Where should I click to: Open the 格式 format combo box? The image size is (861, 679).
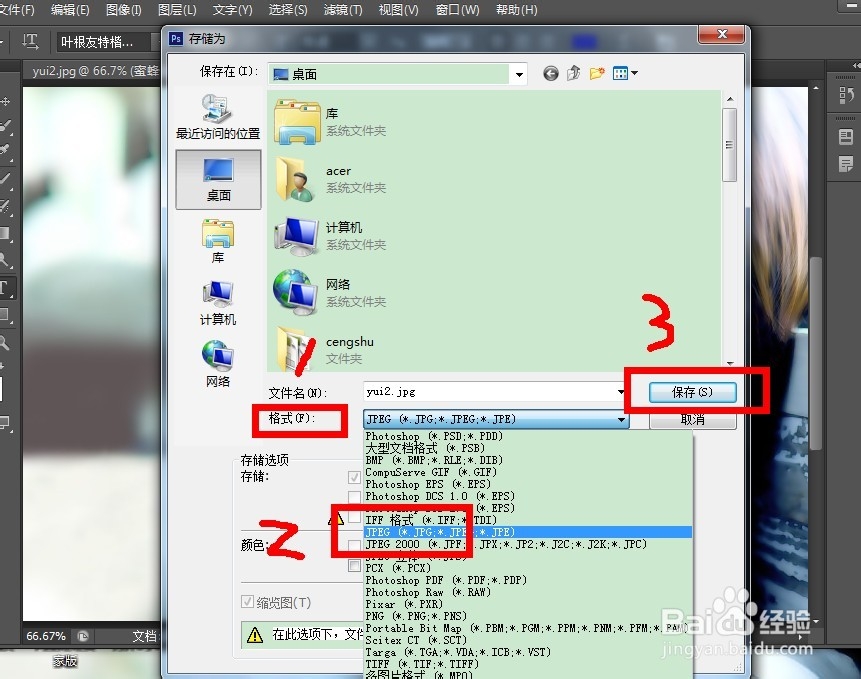pyautogui.click(x=495, y=419)
